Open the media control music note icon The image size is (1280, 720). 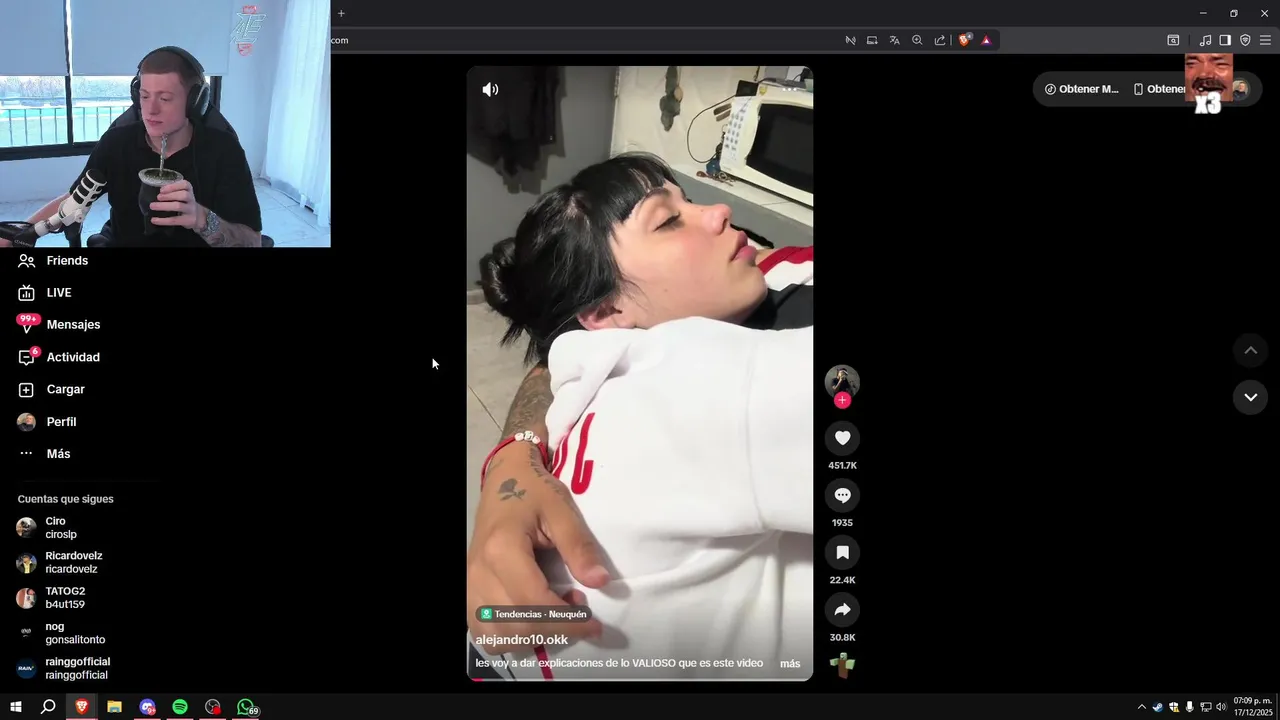(1205, 40)
